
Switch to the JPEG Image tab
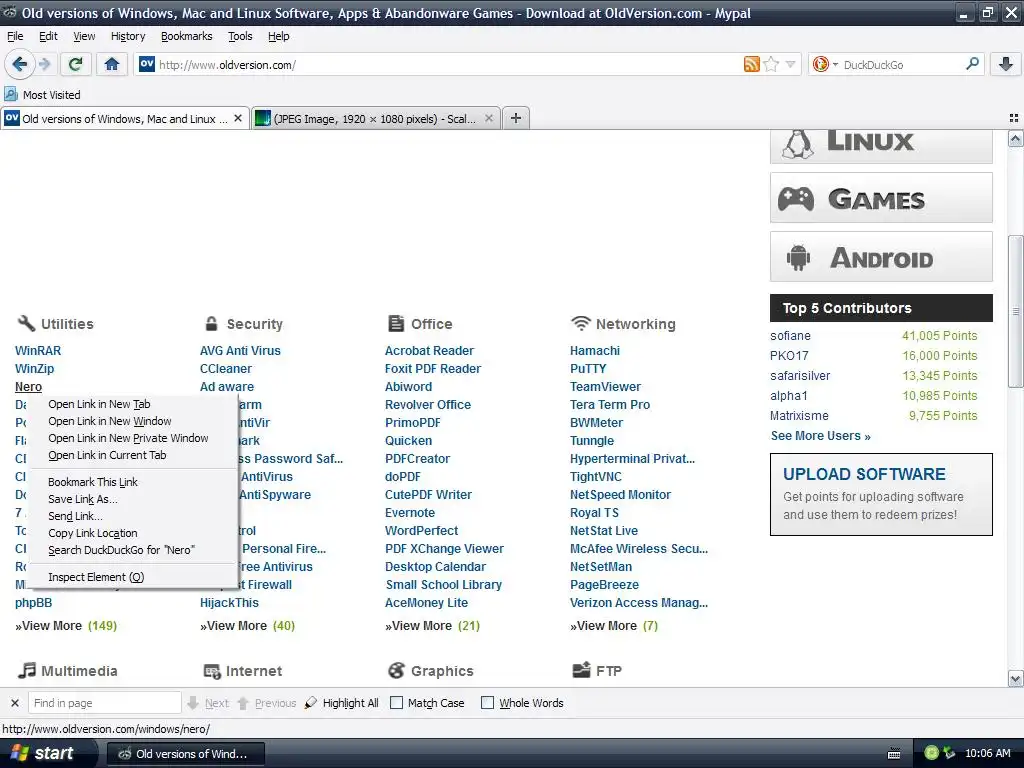[x=376, y=118]
